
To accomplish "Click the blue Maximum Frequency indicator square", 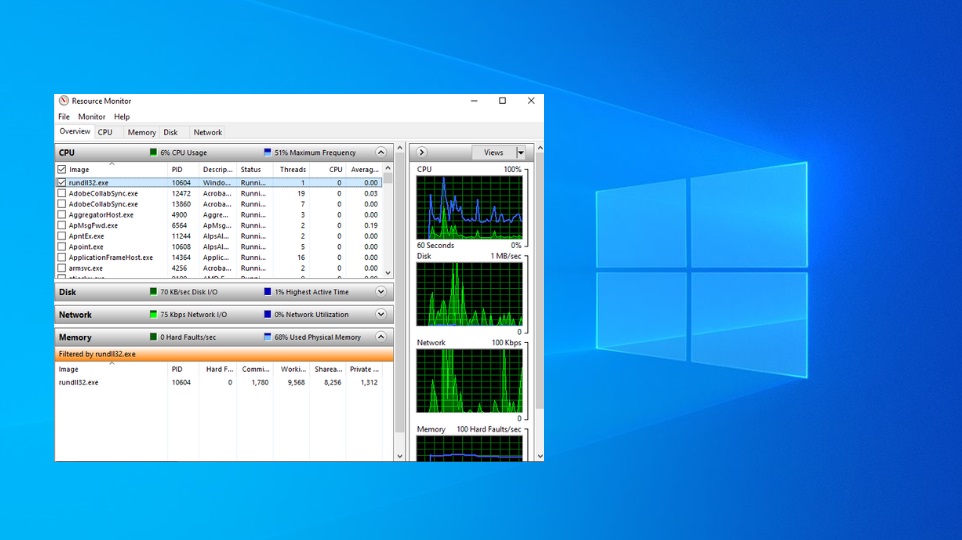I will 267,153.
